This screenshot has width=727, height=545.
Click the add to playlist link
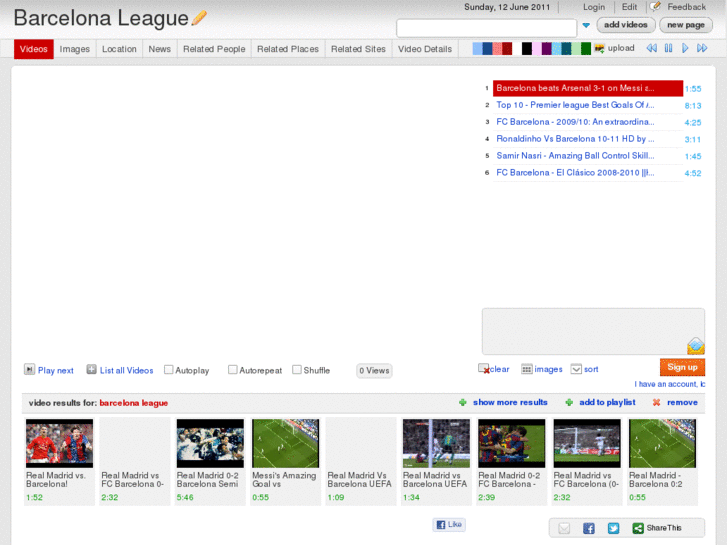[x=607, y=402]
